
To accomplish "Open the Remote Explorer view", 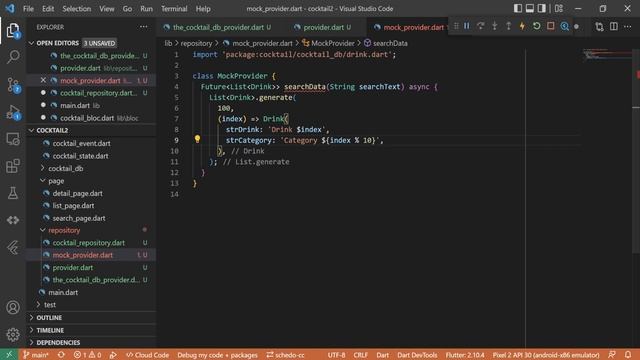I will 13,140.
